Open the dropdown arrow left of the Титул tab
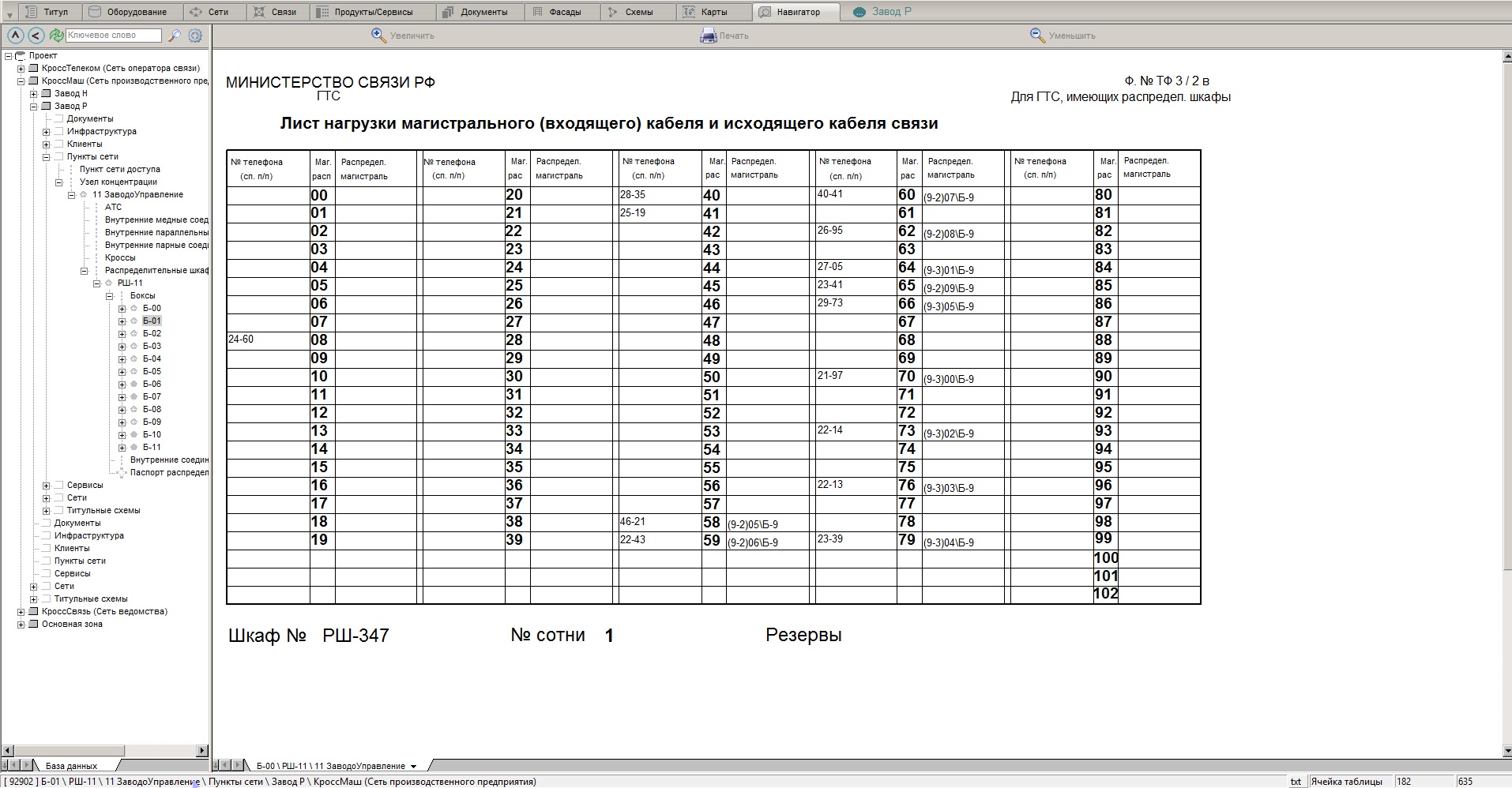Screen dimensions: 1512x788 click(9, 14)
